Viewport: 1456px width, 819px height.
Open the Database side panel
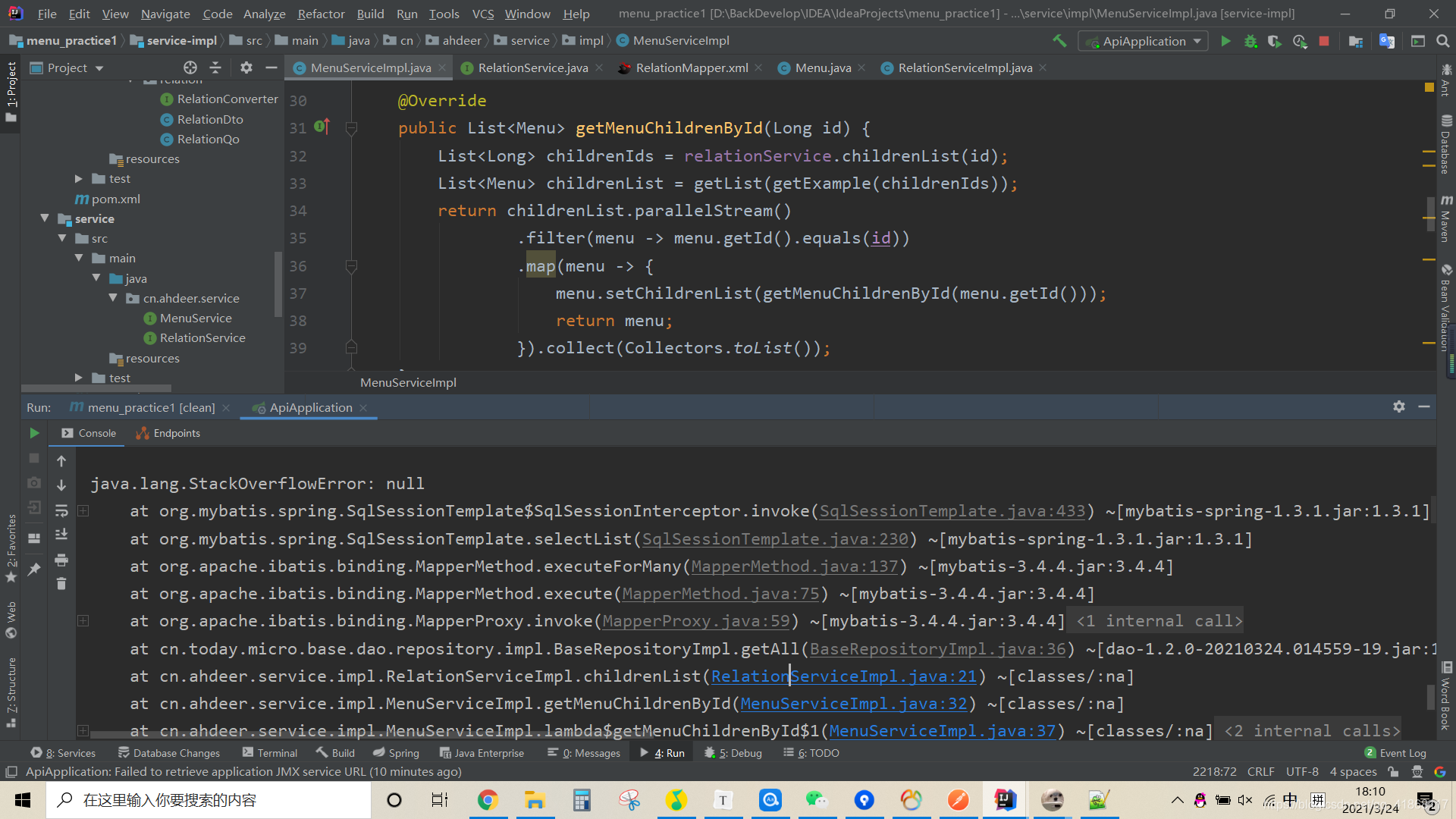click(1445, 144)
